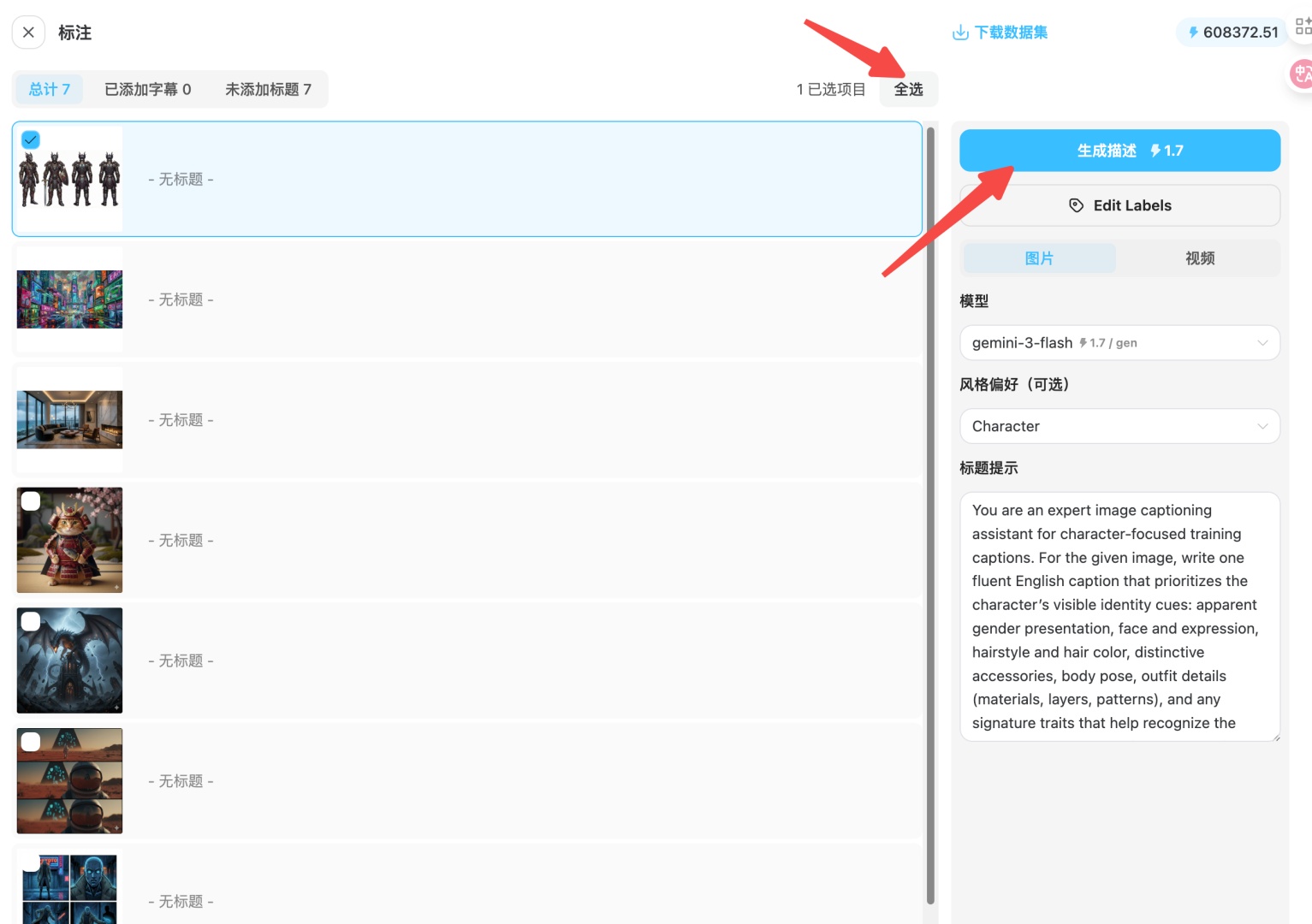1312x924 pixels.
Task: Show the 已添加字幕 0 filter tab
Action: tap(147, 90)
